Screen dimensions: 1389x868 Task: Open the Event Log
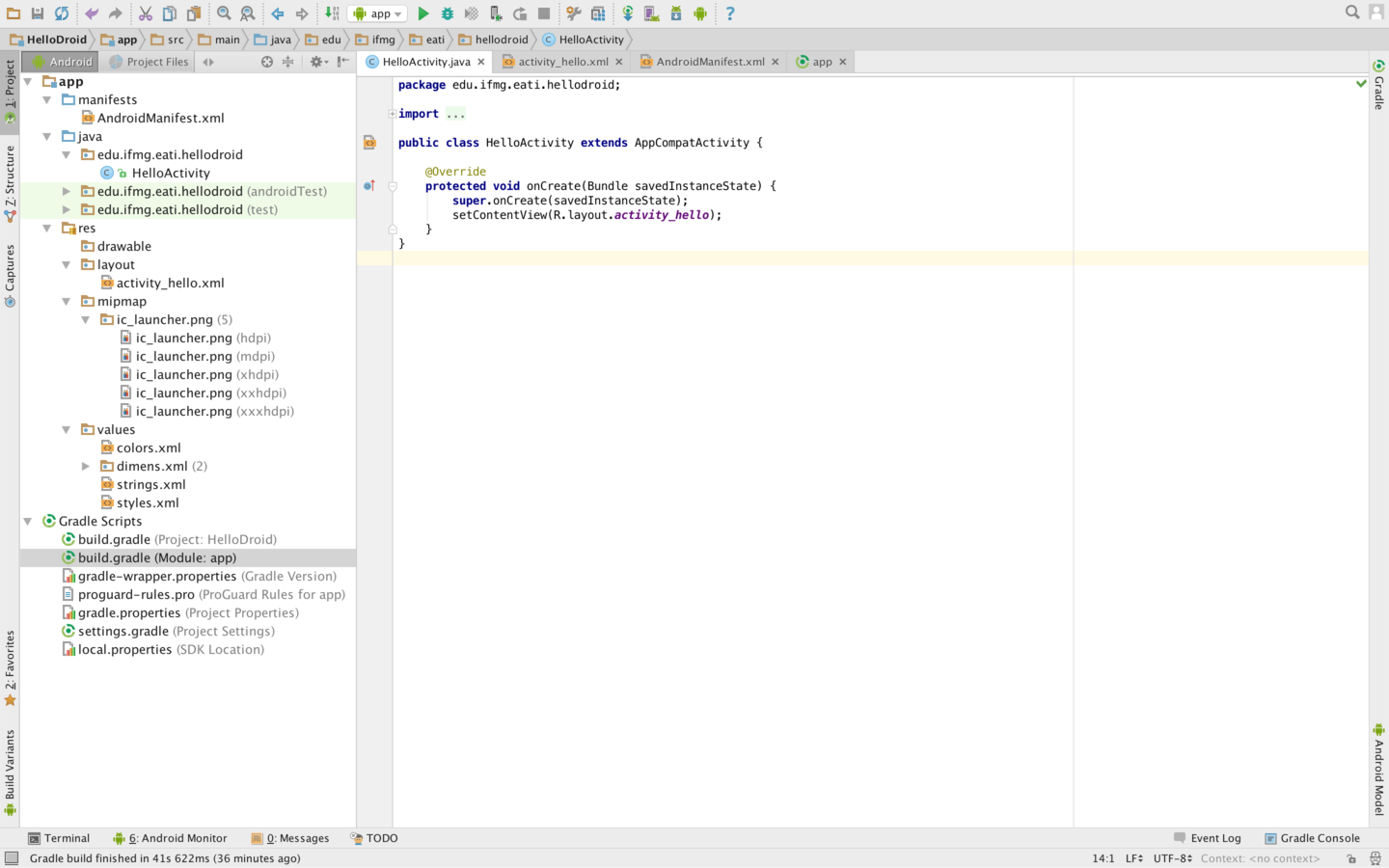1207,838
